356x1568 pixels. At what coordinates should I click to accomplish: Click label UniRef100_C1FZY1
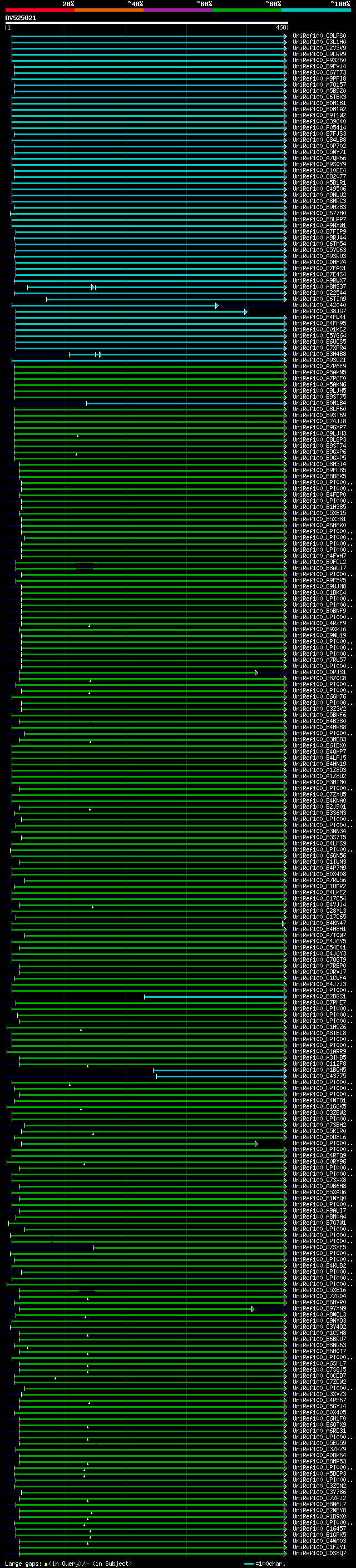[319, 1547]
